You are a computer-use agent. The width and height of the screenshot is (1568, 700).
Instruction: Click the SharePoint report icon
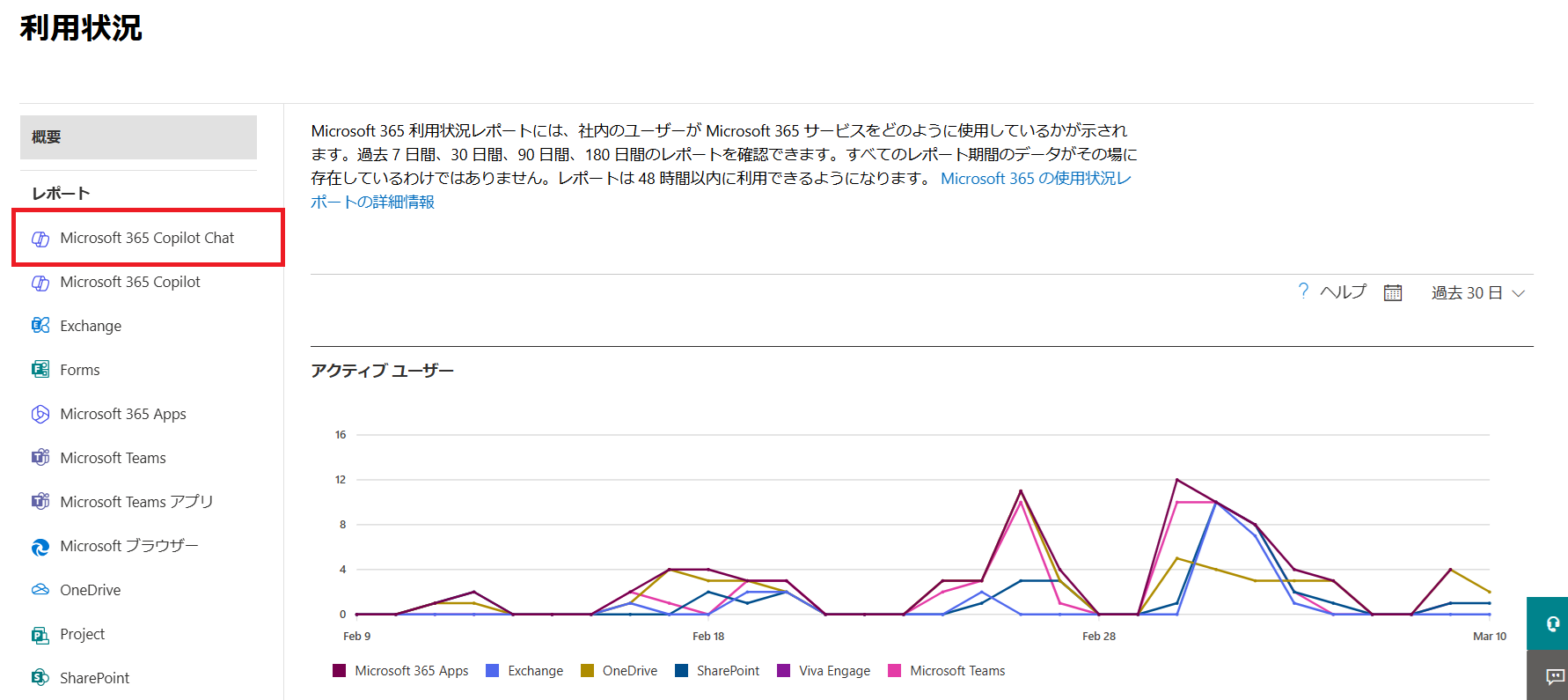(40, 678)
